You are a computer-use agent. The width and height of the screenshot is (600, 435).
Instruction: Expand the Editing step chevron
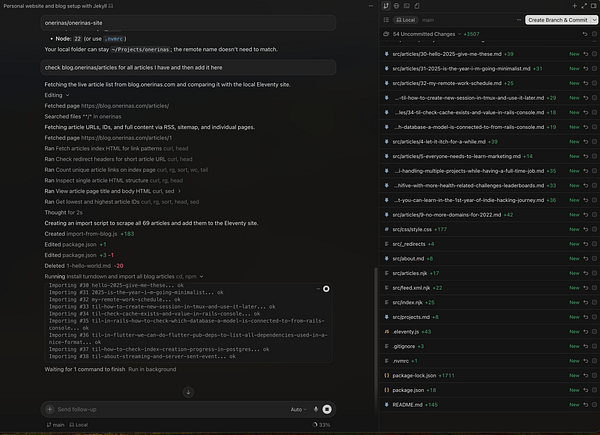tap(67, 95)
